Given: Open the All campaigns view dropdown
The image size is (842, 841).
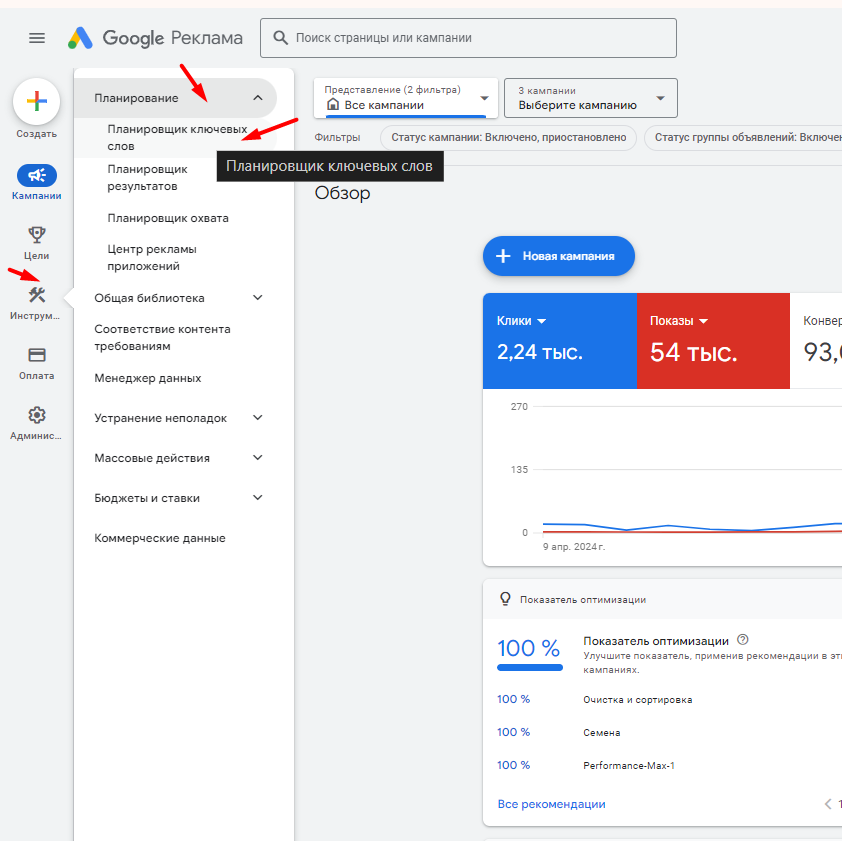Looking at the screenshot, I should point(406,98).
